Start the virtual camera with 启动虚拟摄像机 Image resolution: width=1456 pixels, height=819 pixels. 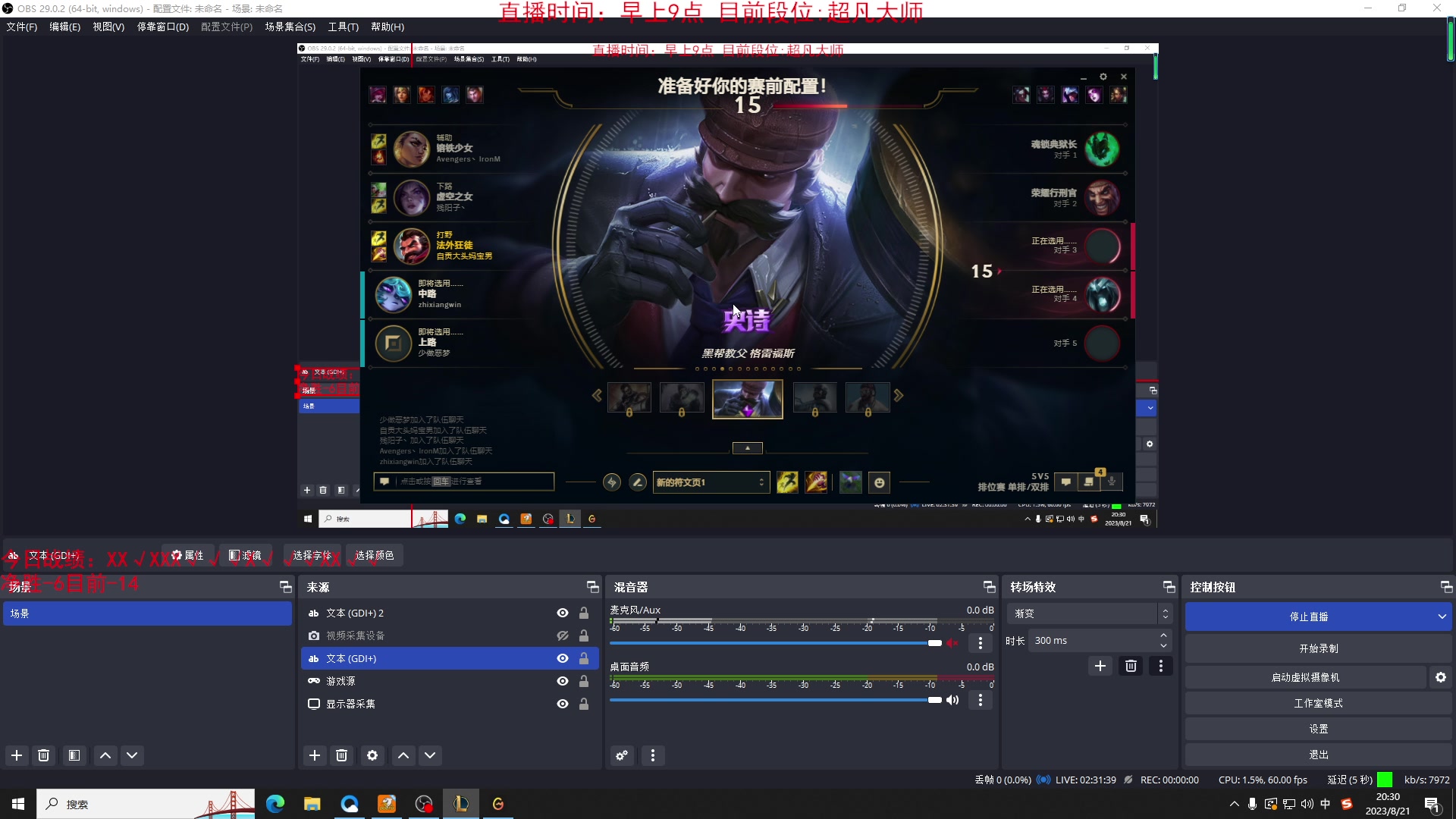click(x=1306, y=677)
